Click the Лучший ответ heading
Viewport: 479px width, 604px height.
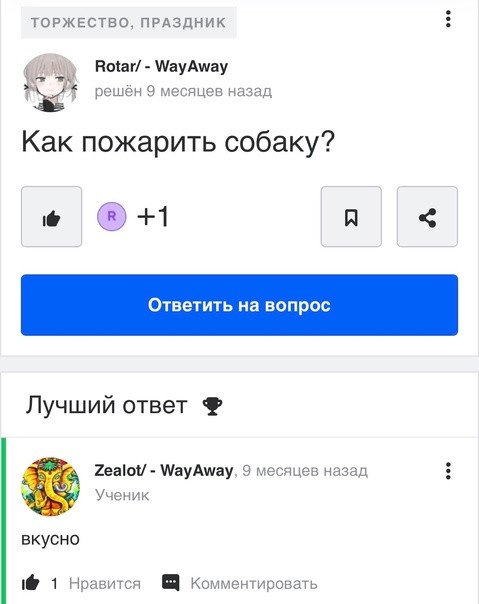[106, 405]
